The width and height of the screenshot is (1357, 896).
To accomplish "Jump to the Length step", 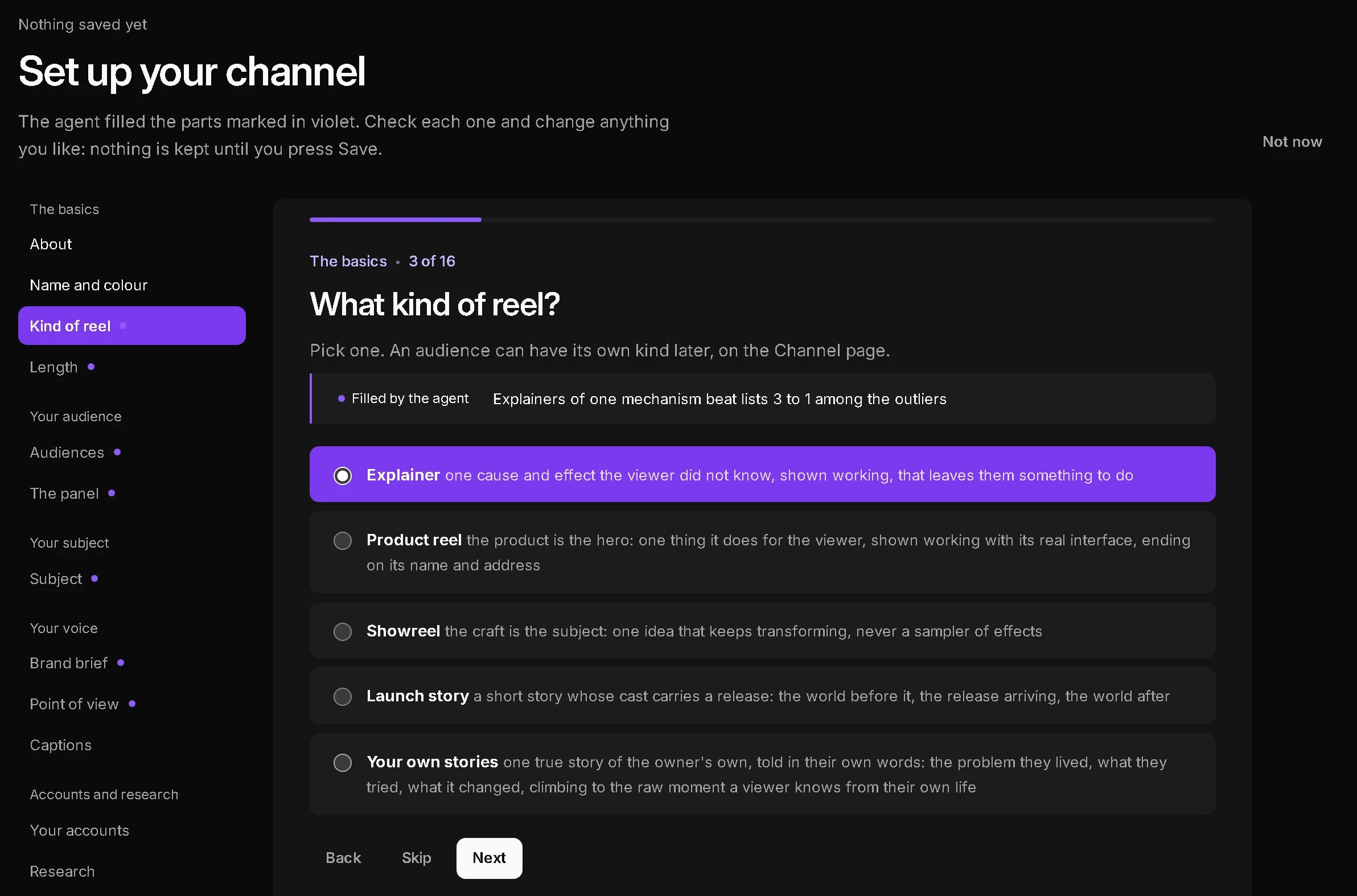I will (132, 367).
